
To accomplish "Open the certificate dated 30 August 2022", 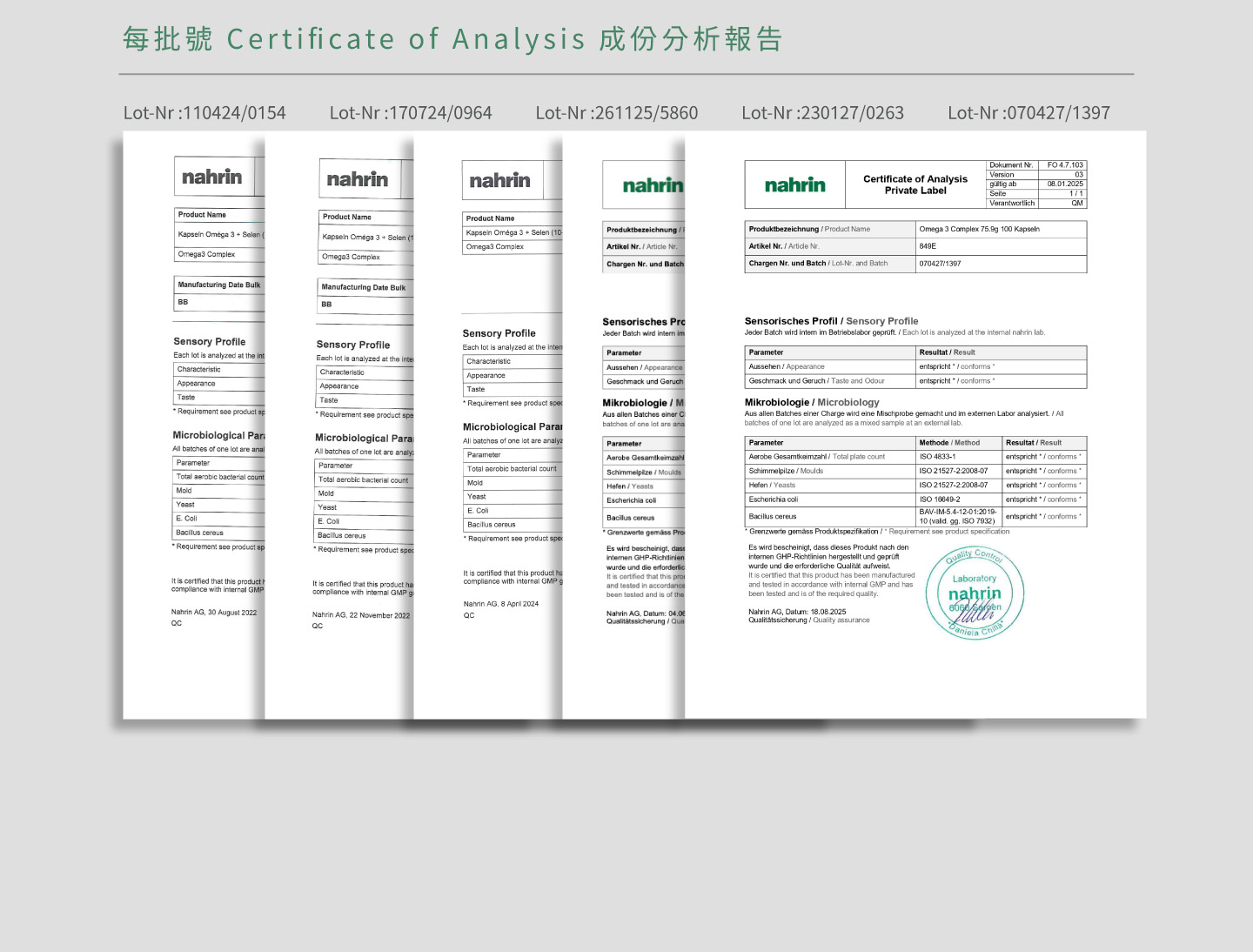I will [194, 435].
